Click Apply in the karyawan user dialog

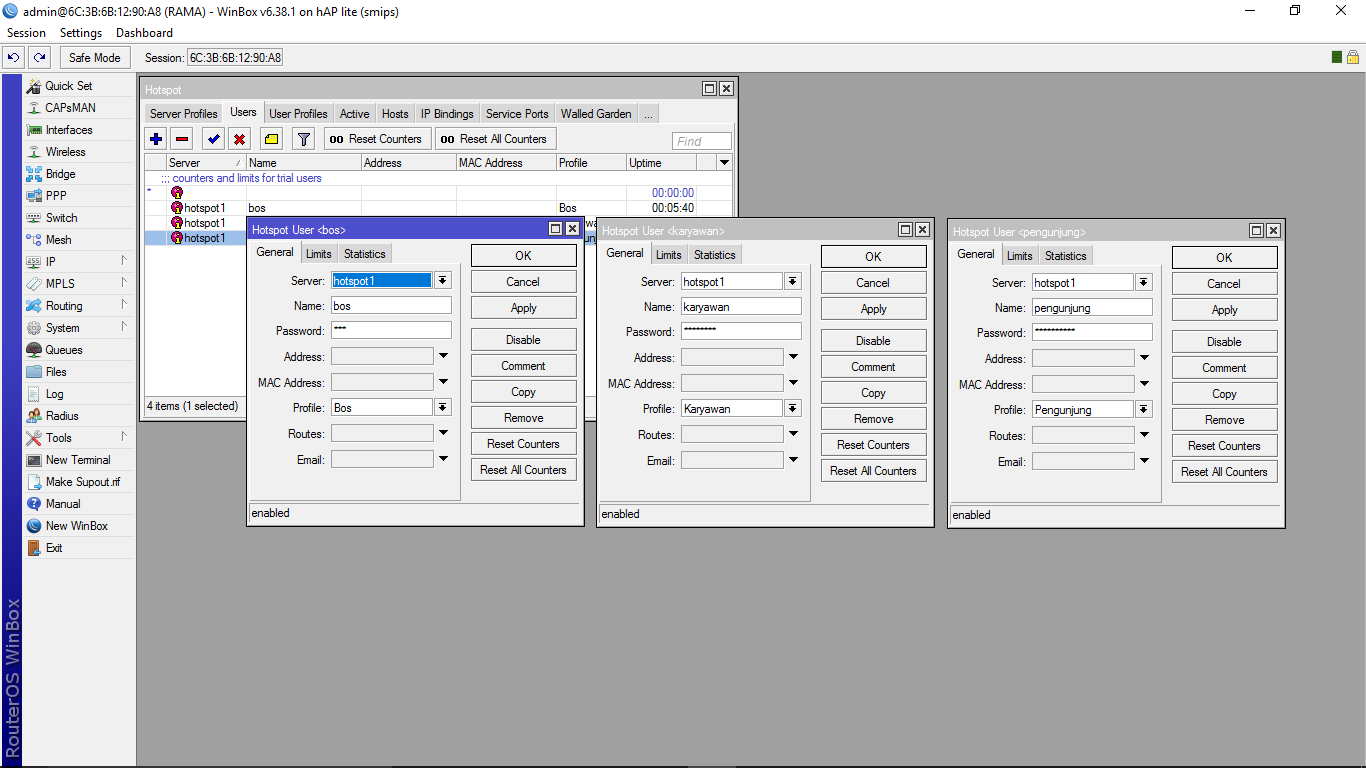pos(874,309)
